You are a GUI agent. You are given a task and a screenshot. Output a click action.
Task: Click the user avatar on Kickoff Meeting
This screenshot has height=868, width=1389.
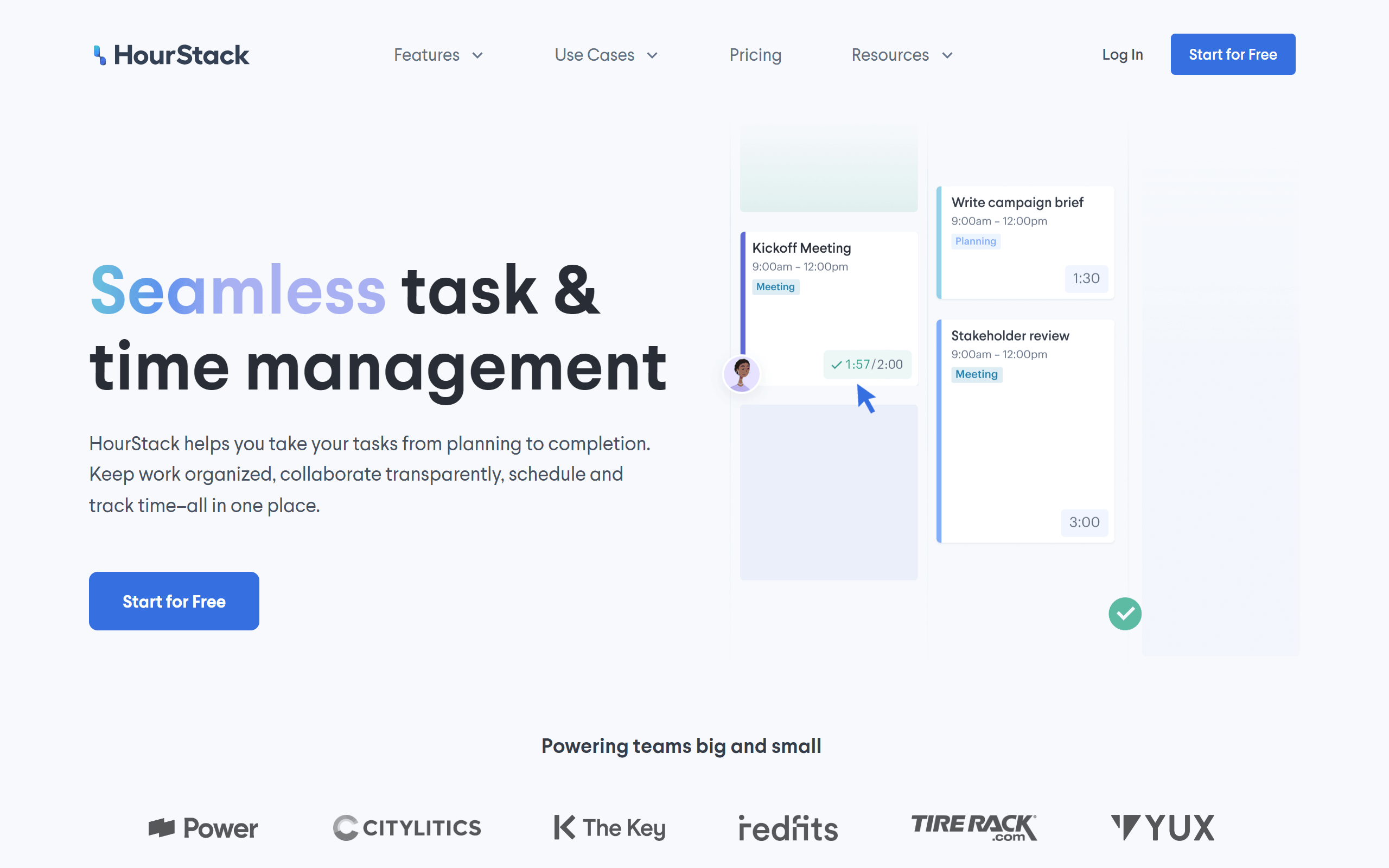(742, 374)
